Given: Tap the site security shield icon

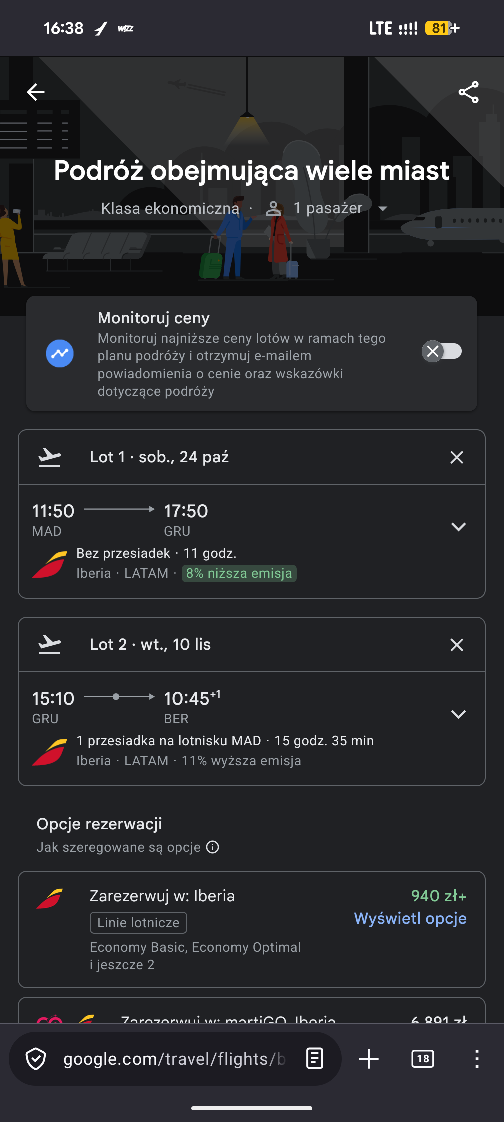Looking at the screenshot, I should click(36, 1059).
